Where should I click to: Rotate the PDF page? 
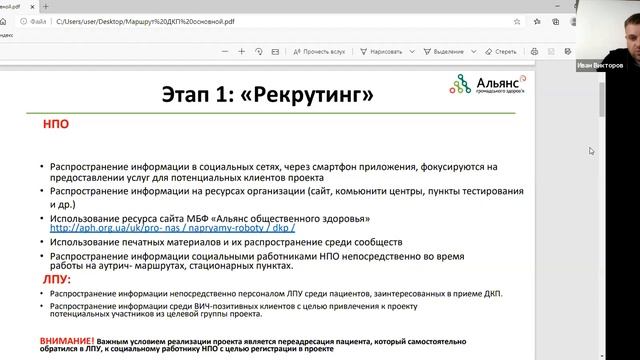point(259,52)
